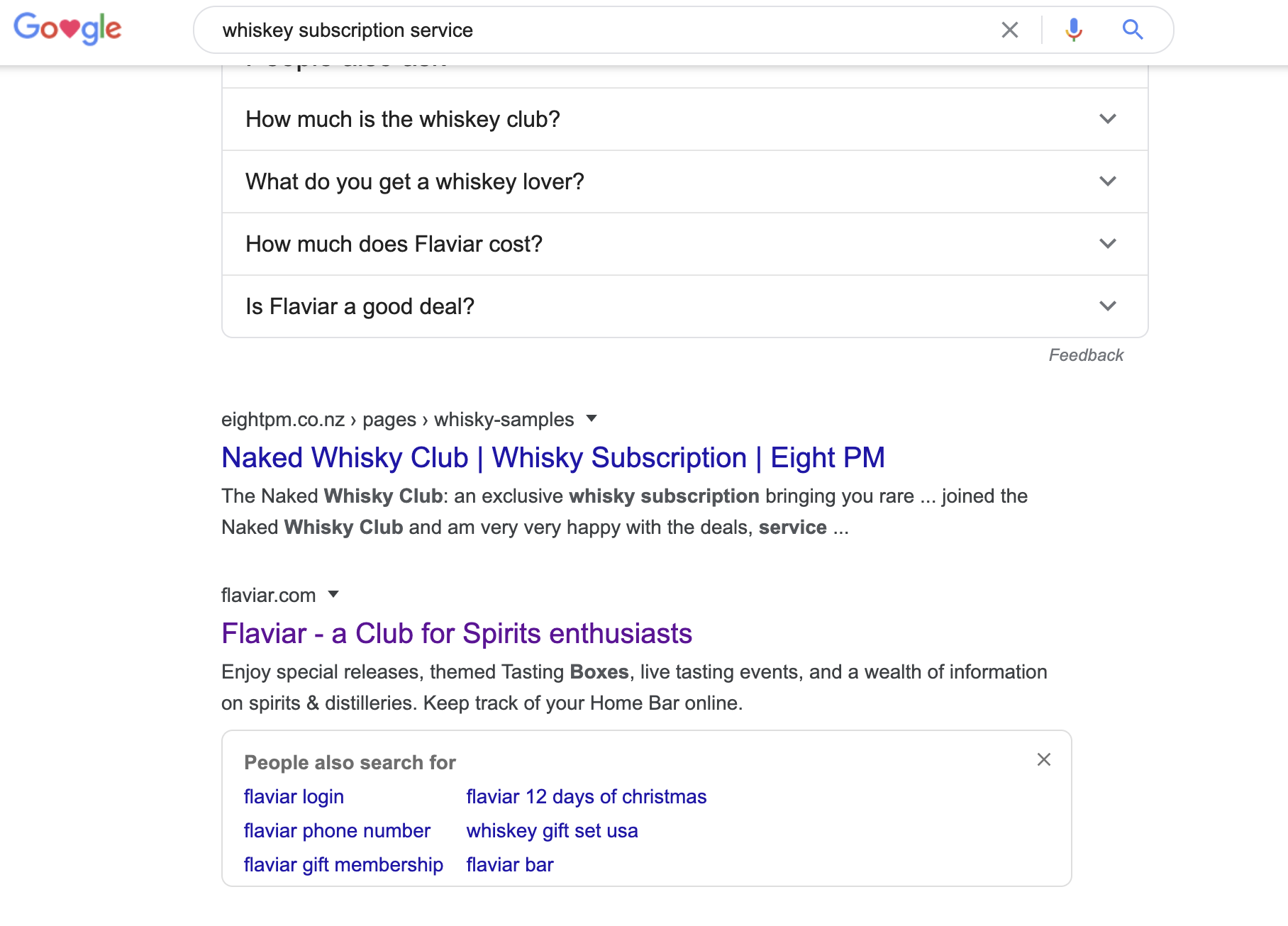The width and height of the screenshot is (1288, 926).
Task: Select 'flaviar 12 days of christmas' suggestion
Action: coord(586,797)
